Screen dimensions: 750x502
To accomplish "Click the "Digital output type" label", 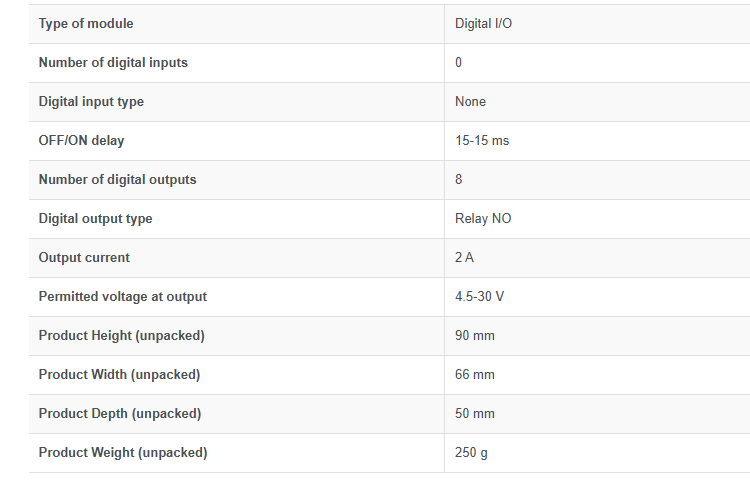I will [95, 218].
